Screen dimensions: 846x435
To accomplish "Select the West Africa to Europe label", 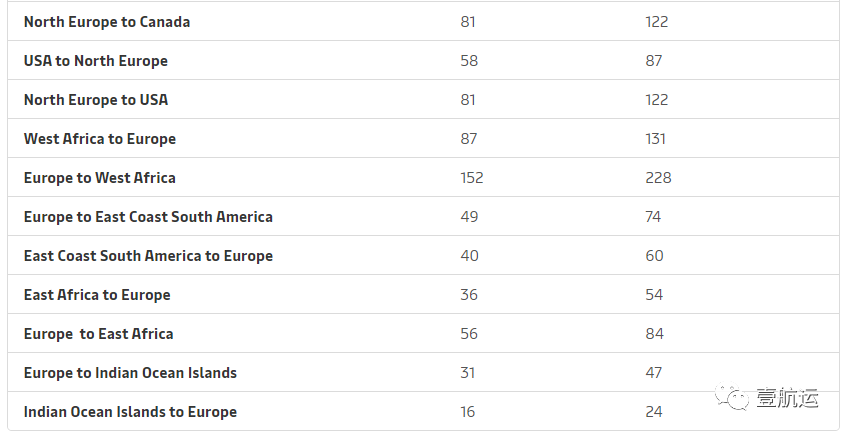I will [x=100, y=139].
